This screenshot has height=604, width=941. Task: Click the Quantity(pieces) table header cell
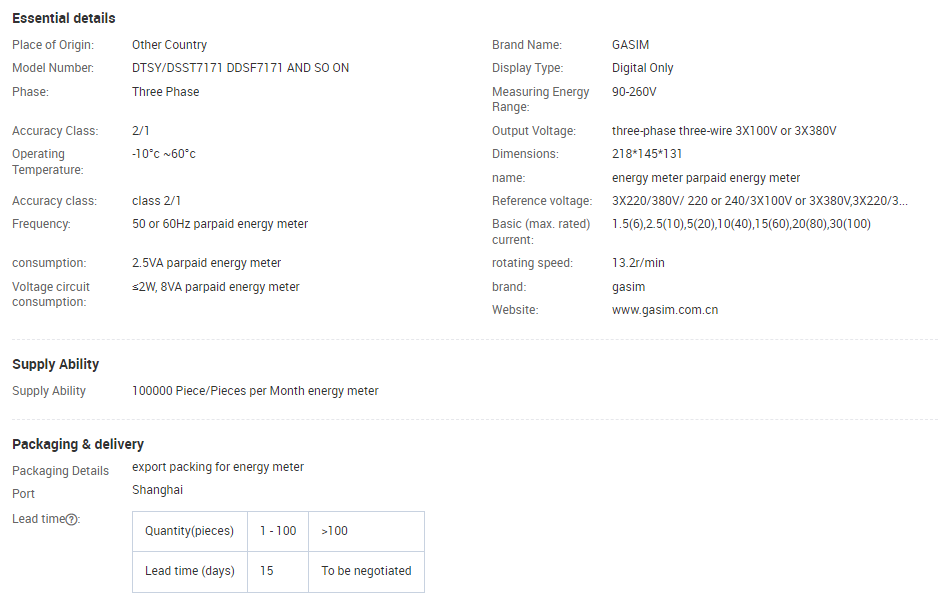189,531
